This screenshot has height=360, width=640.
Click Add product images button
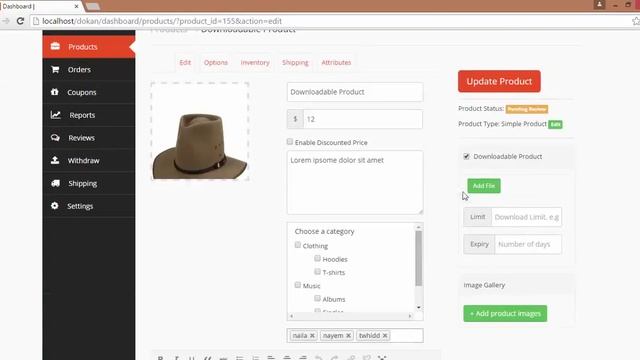(505, 313)
